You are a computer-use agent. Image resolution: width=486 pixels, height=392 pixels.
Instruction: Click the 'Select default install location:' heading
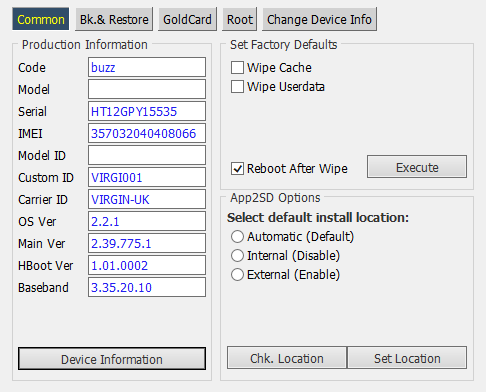pos(318,218)
